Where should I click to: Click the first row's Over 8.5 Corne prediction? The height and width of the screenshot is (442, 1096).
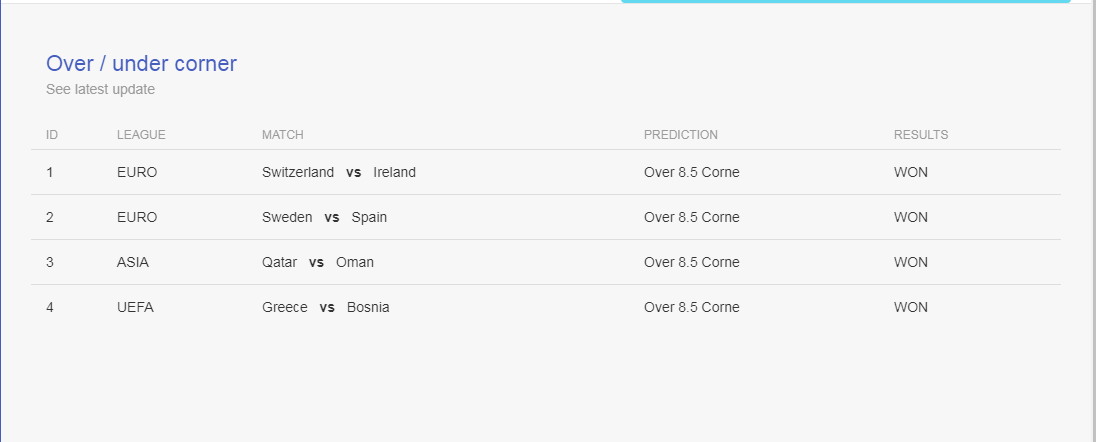point(691,172)
